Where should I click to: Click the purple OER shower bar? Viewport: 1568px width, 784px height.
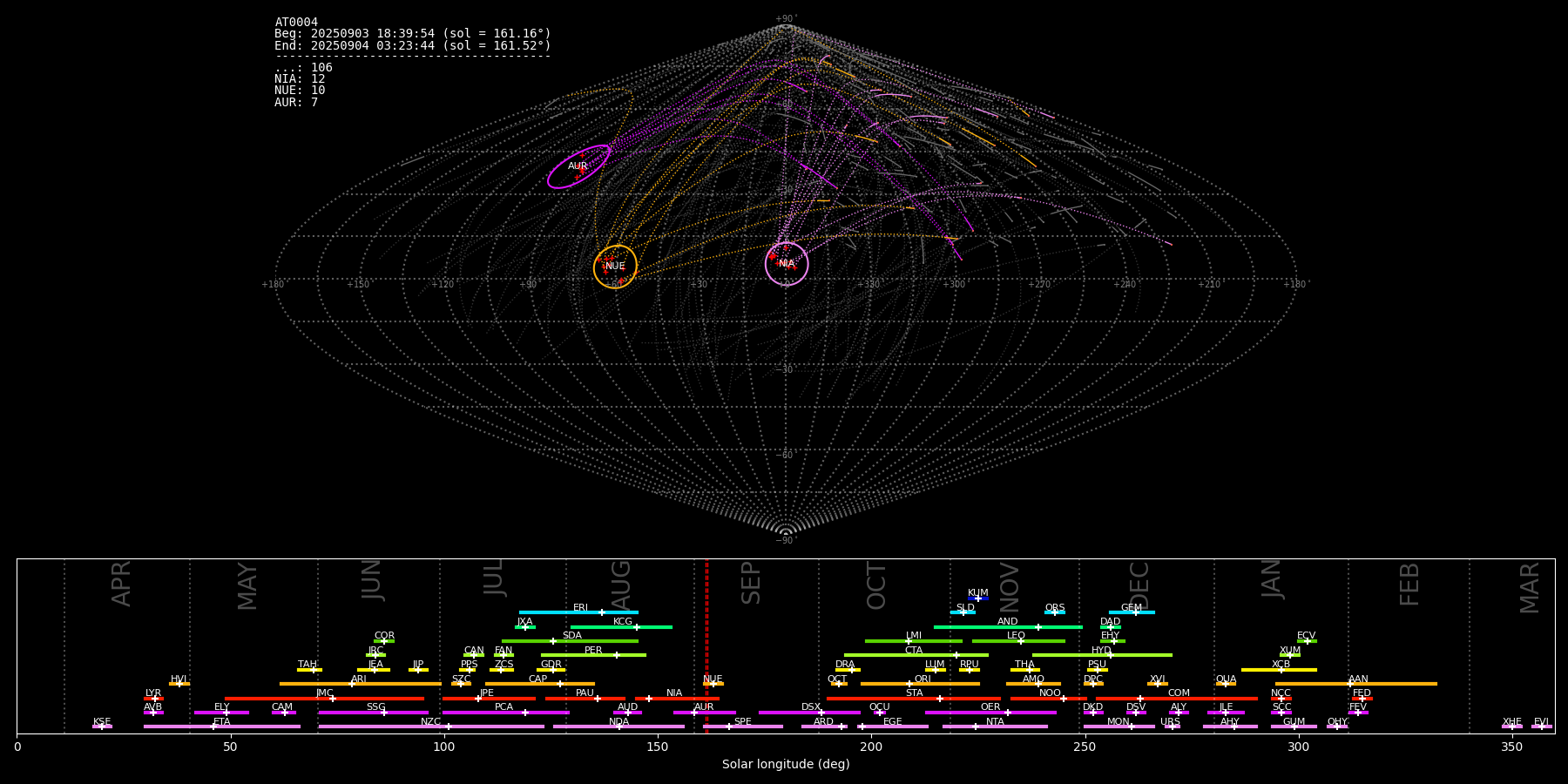click(x=990, y=713)
